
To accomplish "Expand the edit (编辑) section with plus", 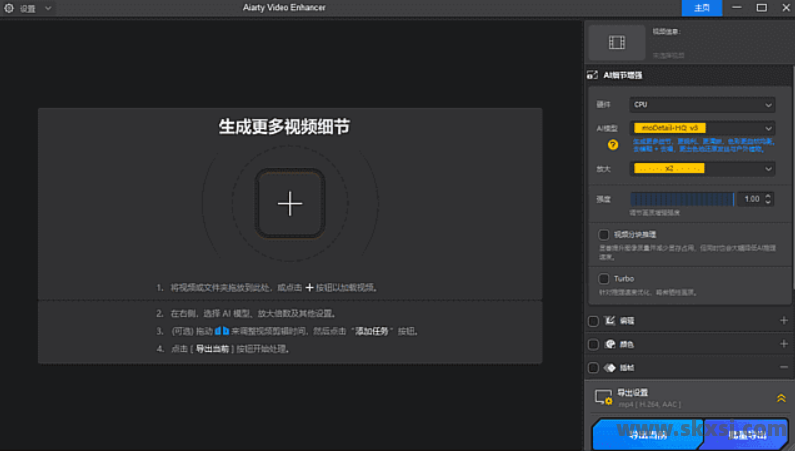I will click(x=783, y=321).
